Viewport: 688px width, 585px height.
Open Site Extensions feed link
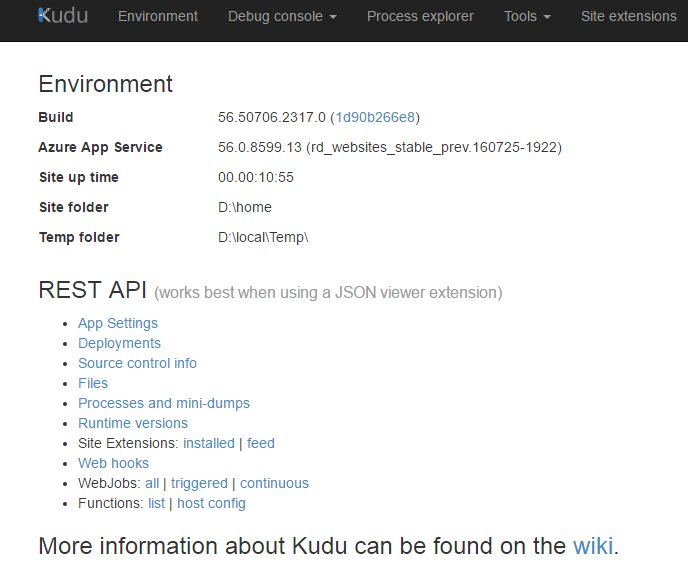coord(261,443)
